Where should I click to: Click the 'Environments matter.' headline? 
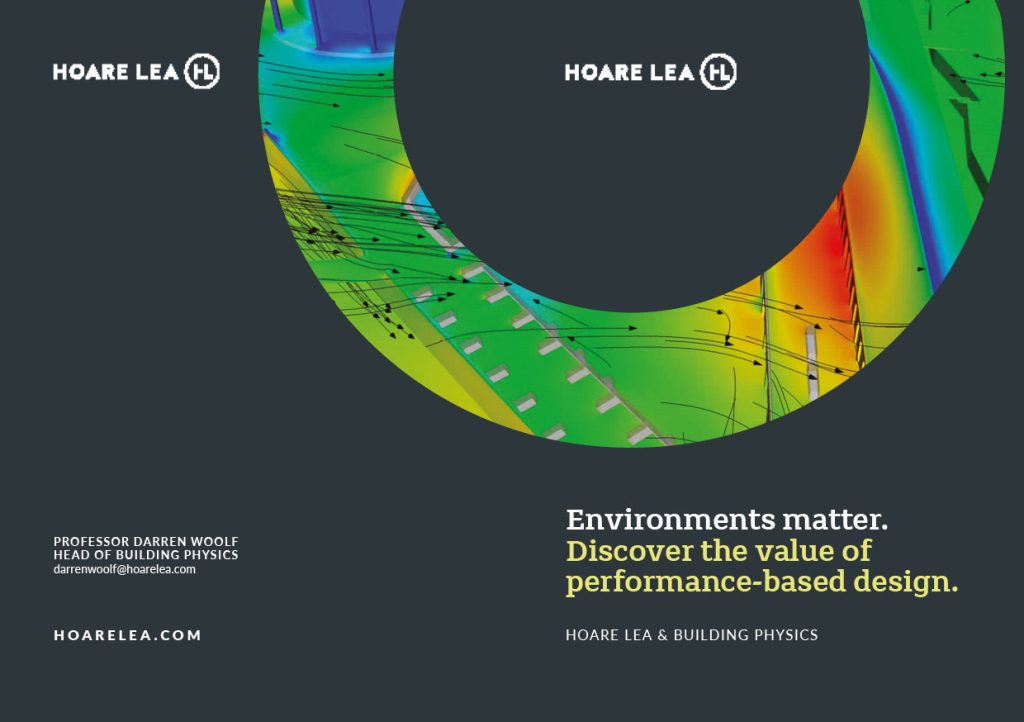[727, 520]
